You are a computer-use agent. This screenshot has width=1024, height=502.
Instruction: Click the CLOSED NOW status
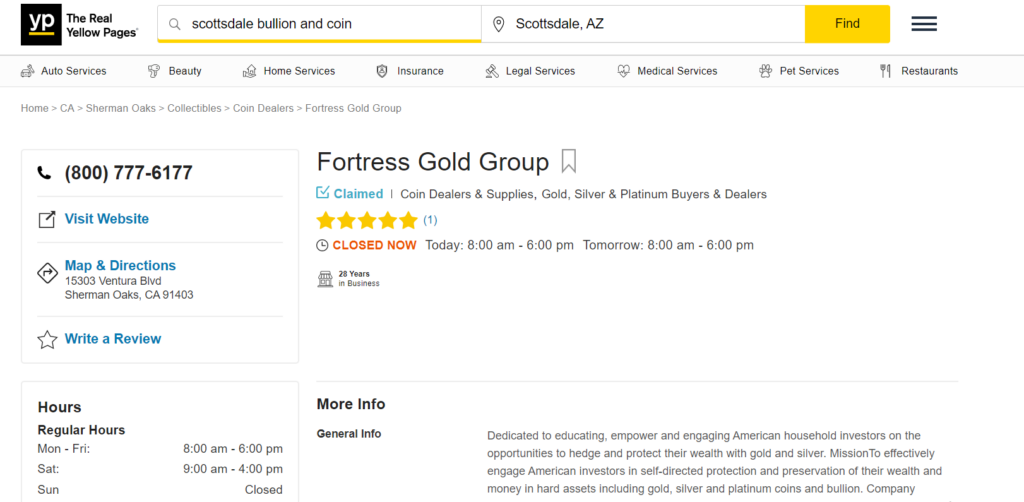point(374,245)
